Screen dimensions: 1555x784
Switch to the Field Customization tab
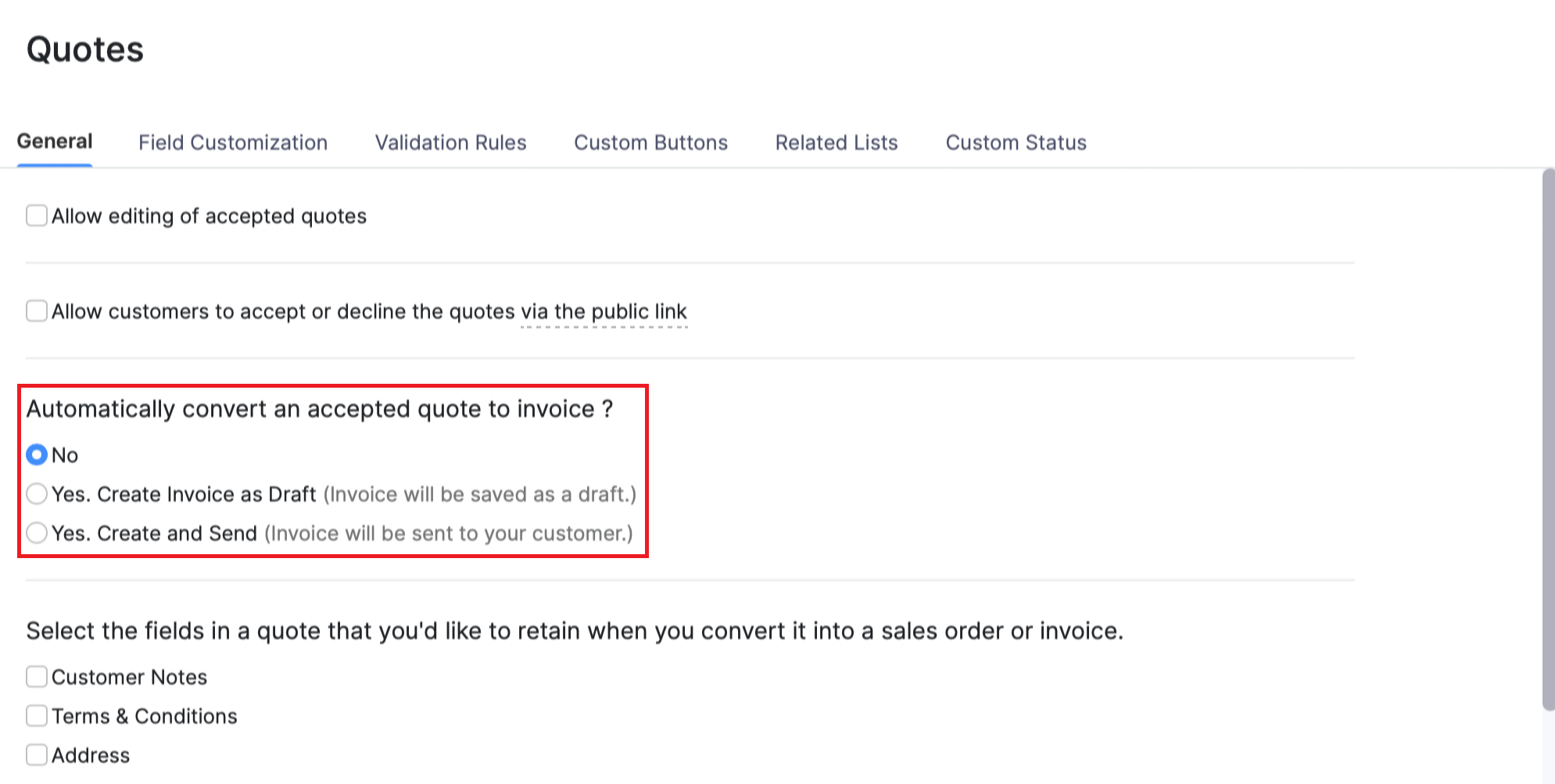point(232,142)
